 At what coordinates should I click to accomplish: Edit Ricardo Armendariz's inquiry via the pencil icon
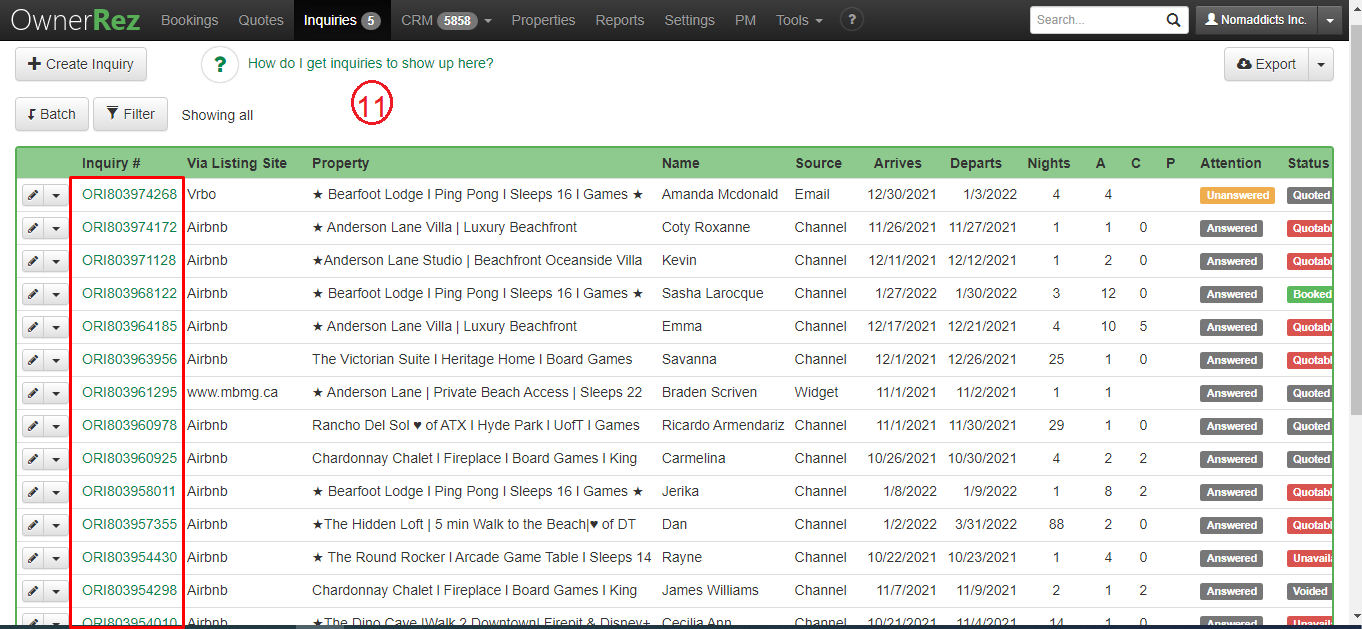[33, 426]
